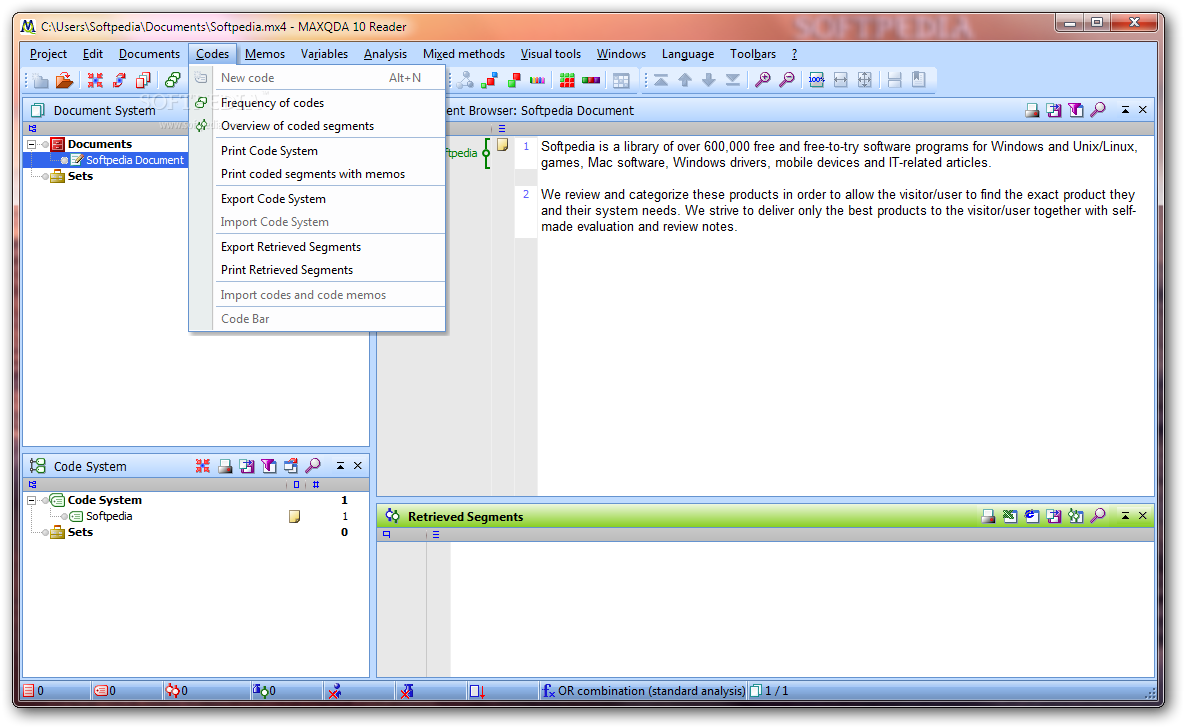The width and height of the screenshot is (1185, 728).
Task: Select the Softpedia code in Code System
Action: (x=109, y=516)
